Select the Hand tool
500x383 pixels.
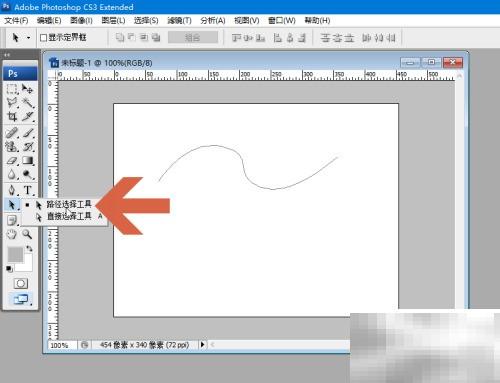[12, 234]
